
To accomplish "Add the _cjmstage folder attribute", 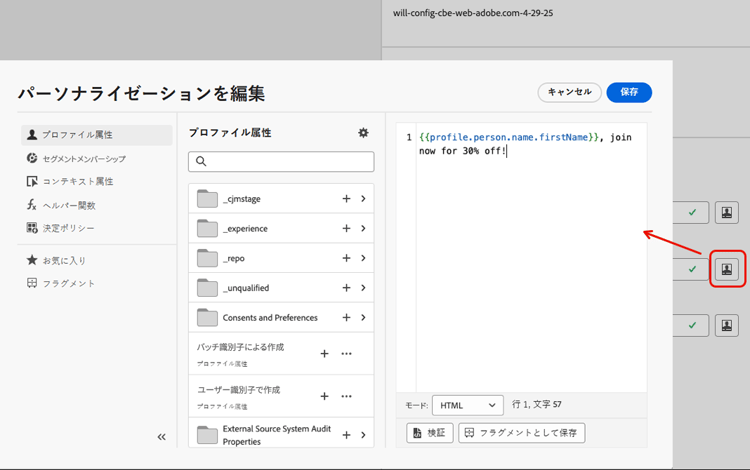I will (x=346, y=199).
